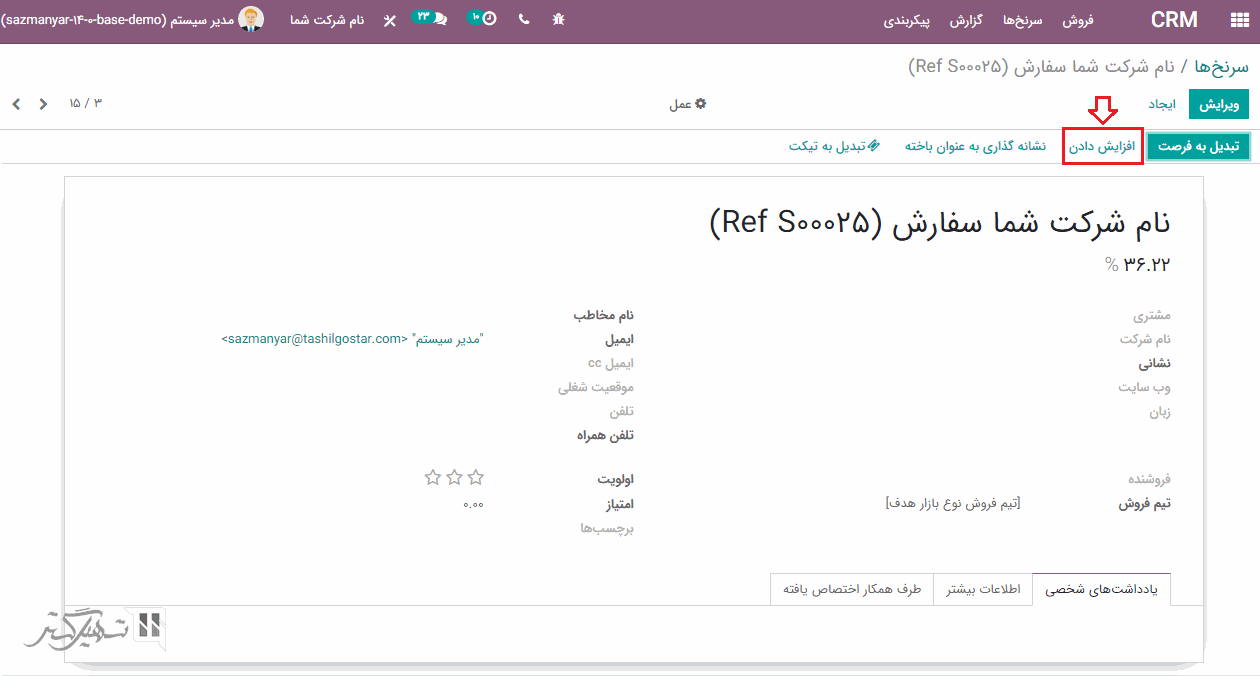Click the نام شرکت field label
This screenshot has height=676, width=1260.
pyautogui.click(x=1145, y=339)
